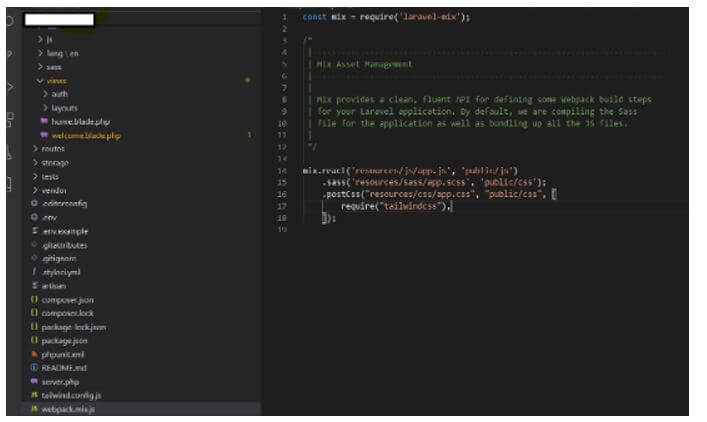Select webpack.mix.js in the file tree
This screenshot has height=422, width=707.
tap(68, 409)
